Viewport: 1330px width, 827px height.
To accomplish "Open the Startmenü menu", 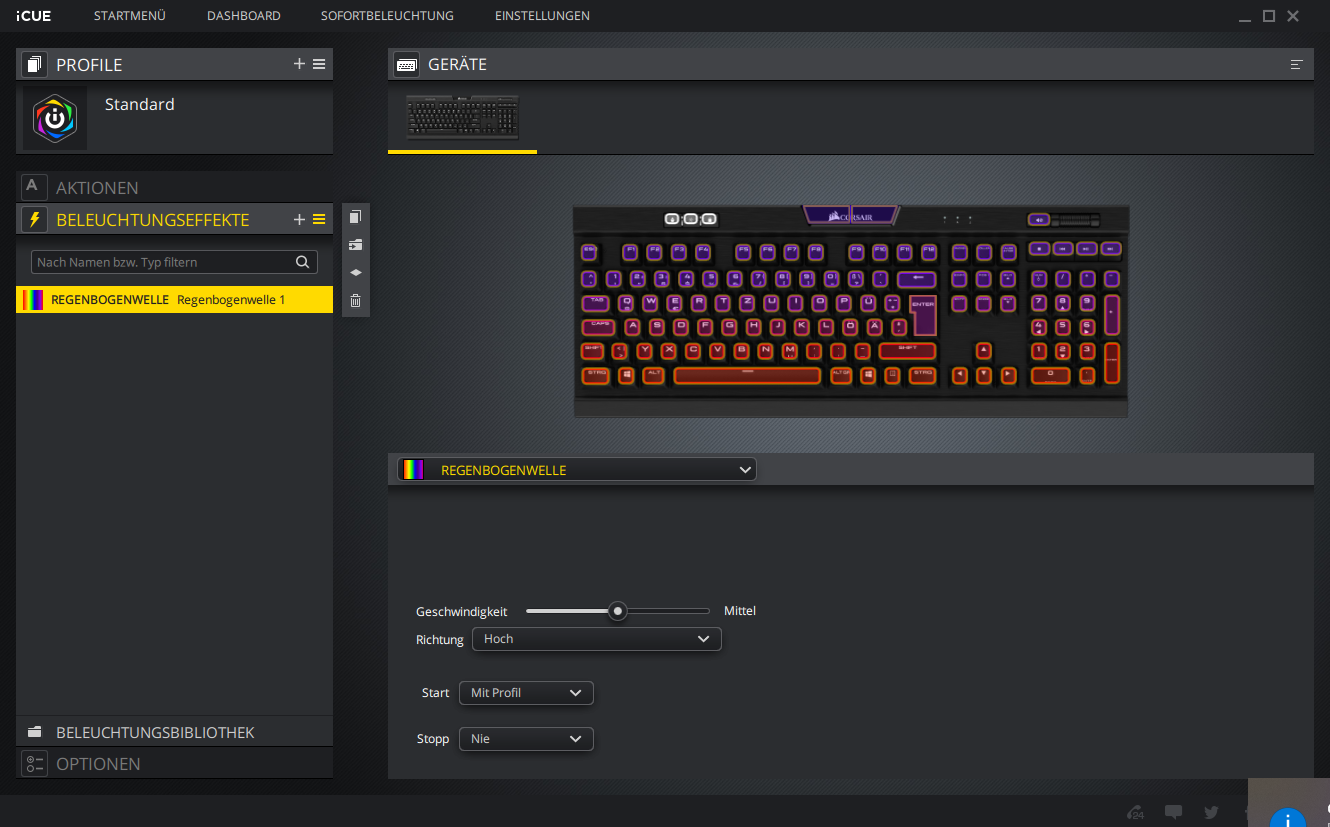I will coord(130,16).
